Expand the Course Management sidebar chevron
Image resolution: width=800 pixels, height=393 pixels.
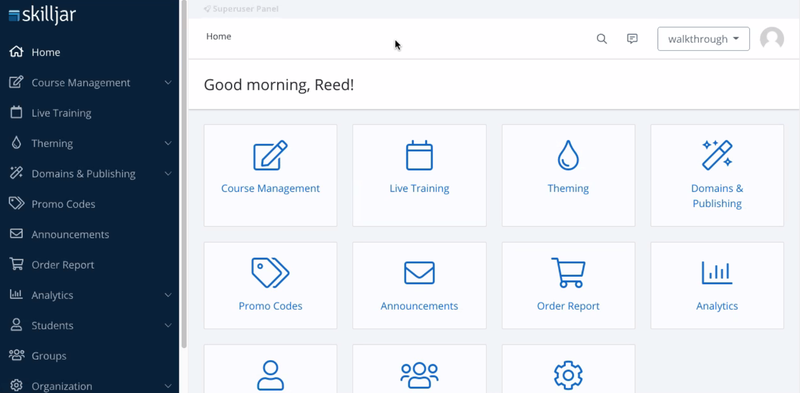[x=168, y=83]
